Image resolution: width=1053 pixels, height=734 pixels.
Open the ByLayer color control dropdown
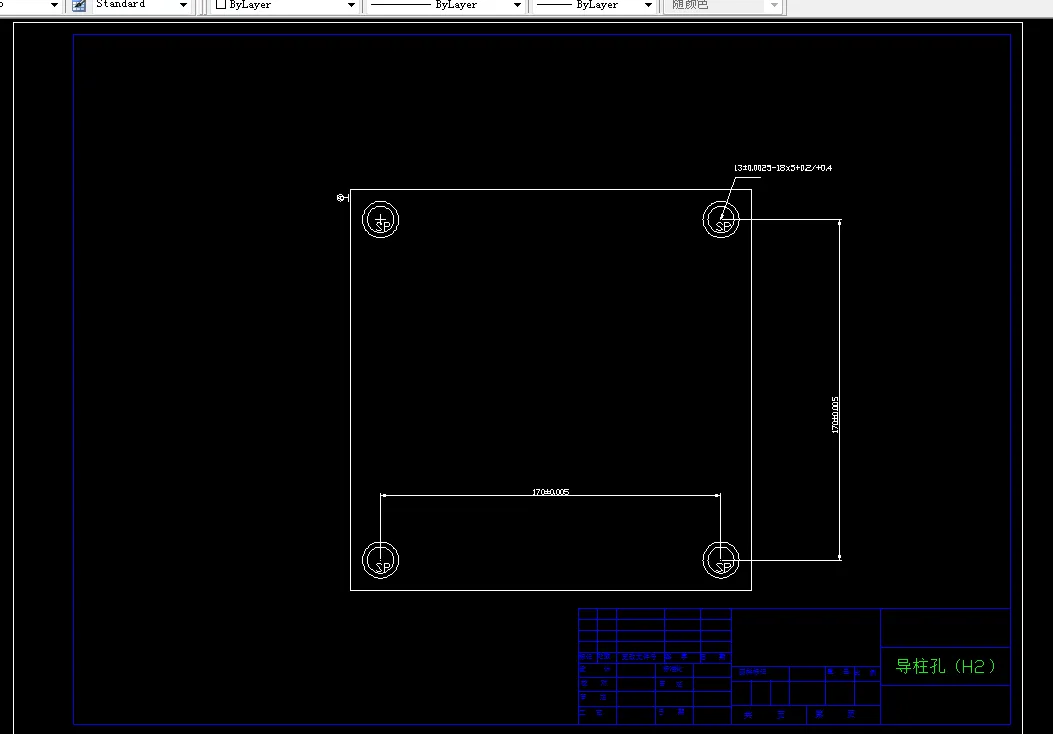point(285,5)
